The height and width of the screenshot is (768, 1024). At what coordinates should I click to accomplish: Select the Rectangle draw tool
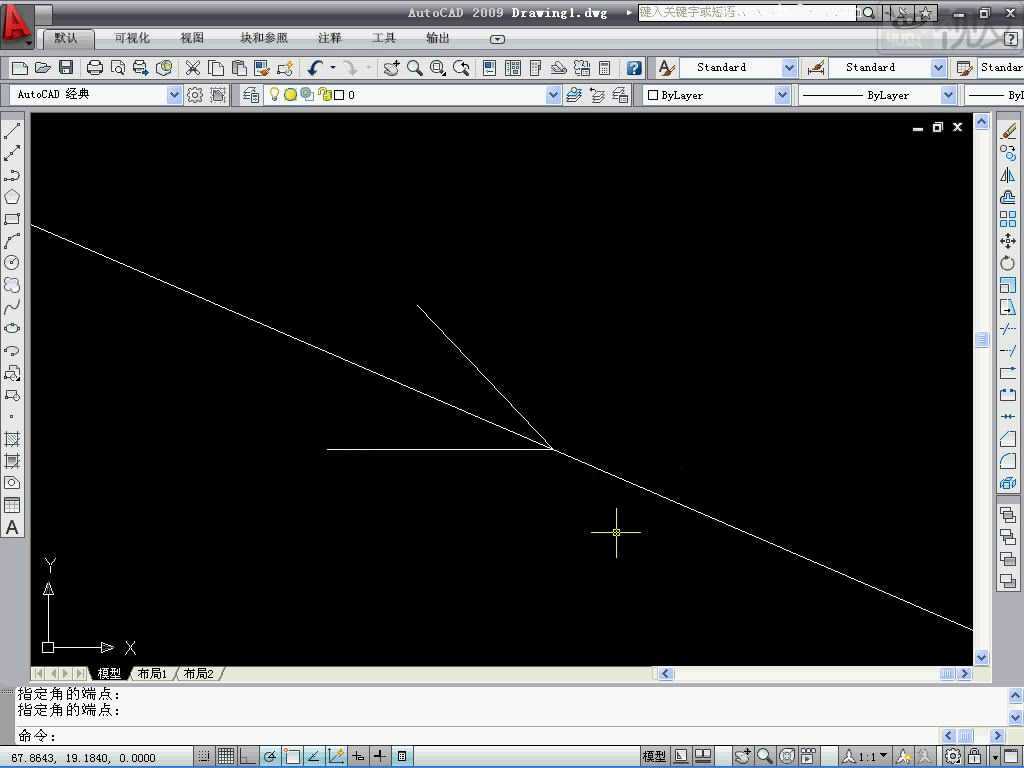(x=12, y=219)
